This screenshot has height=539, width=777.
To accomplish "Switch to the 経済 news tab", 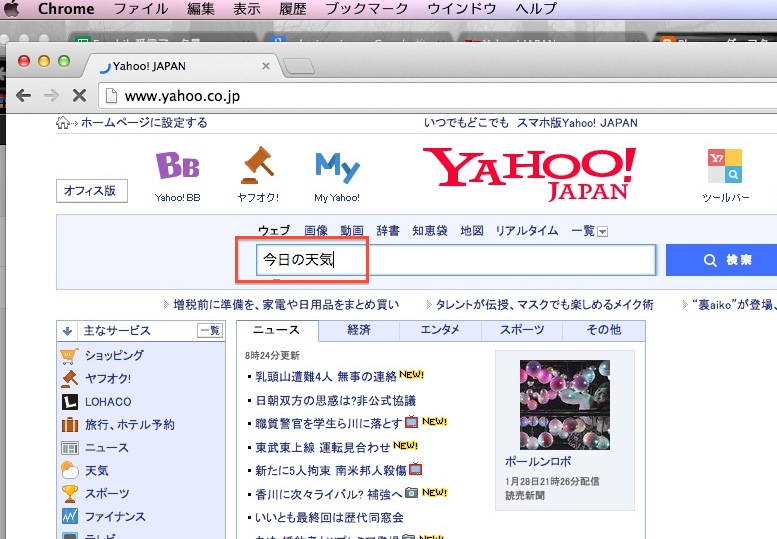I will pyautogui.click(x=359, y=330).
